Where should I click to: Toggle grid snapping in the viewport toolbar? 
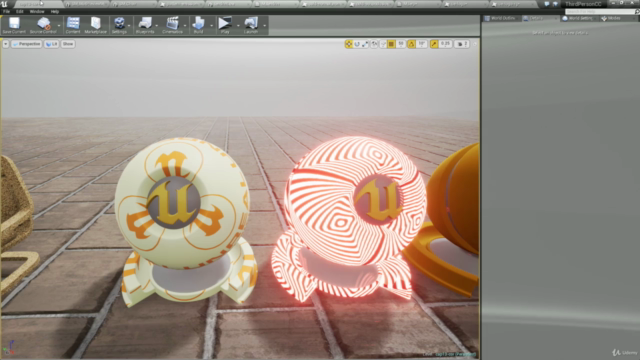391,44
